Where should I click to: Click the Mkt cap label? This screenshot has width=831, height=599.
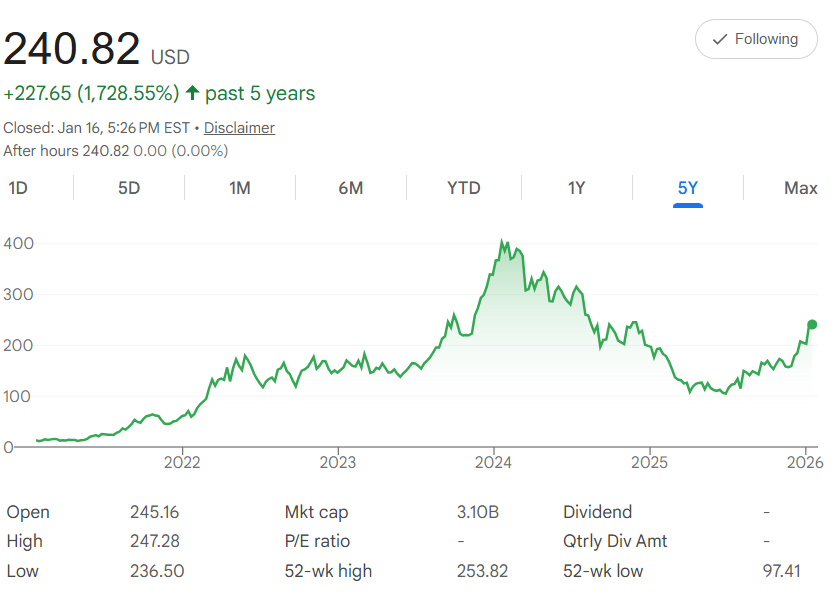pos(317,512)
